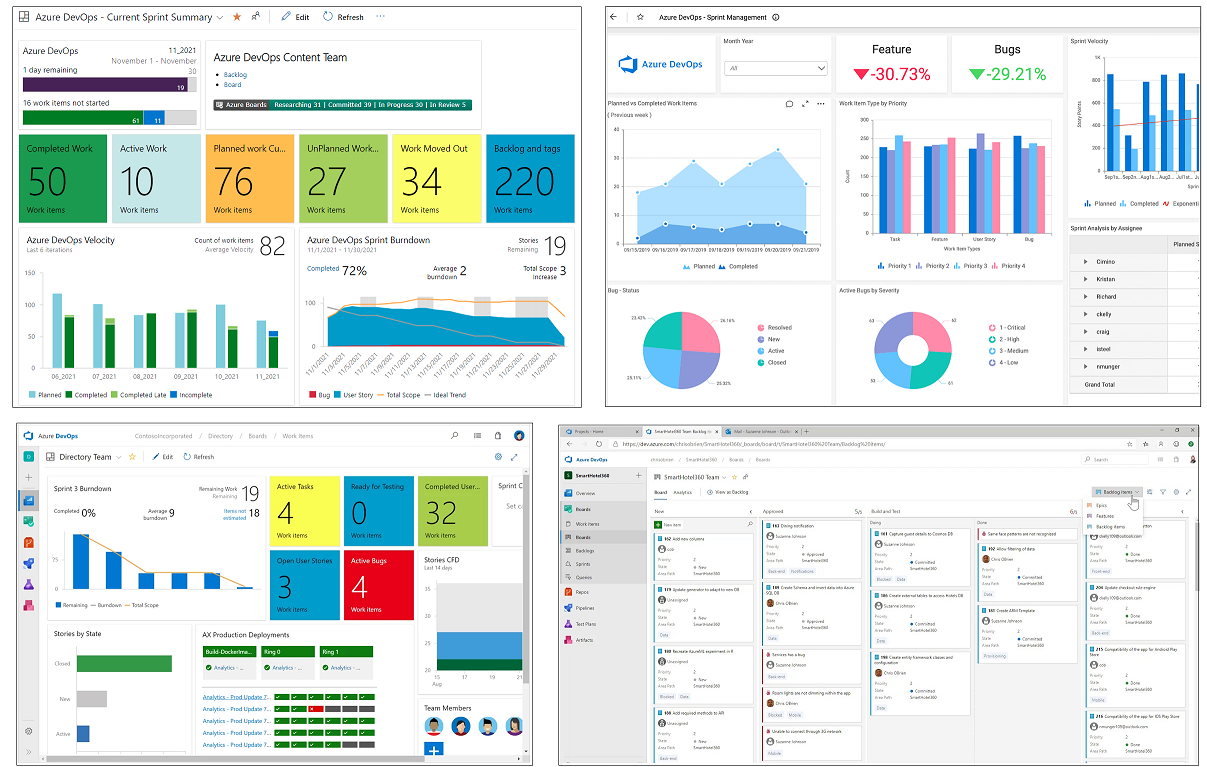Screen dimensions: 1207x767
Task: Open project settings gear at Directory sidebar bottom
Action: [29, 731]
